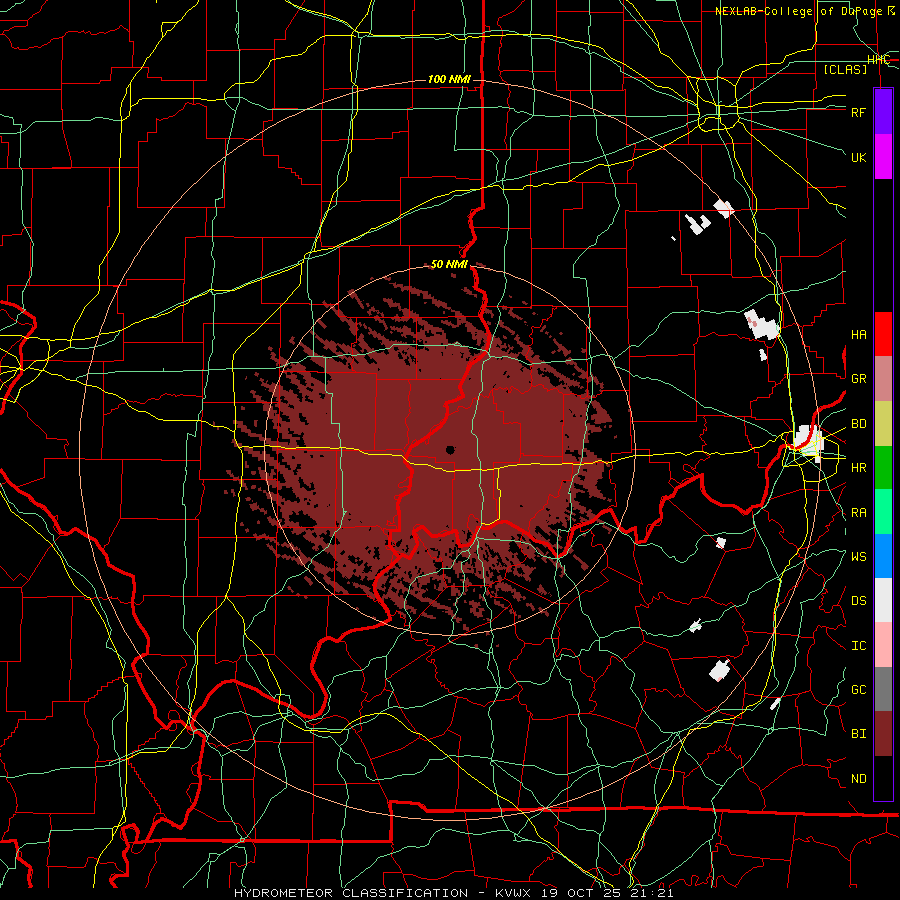The image size is (900, 900).
Task: Select the white DS legend swatch
Action: 883,600
